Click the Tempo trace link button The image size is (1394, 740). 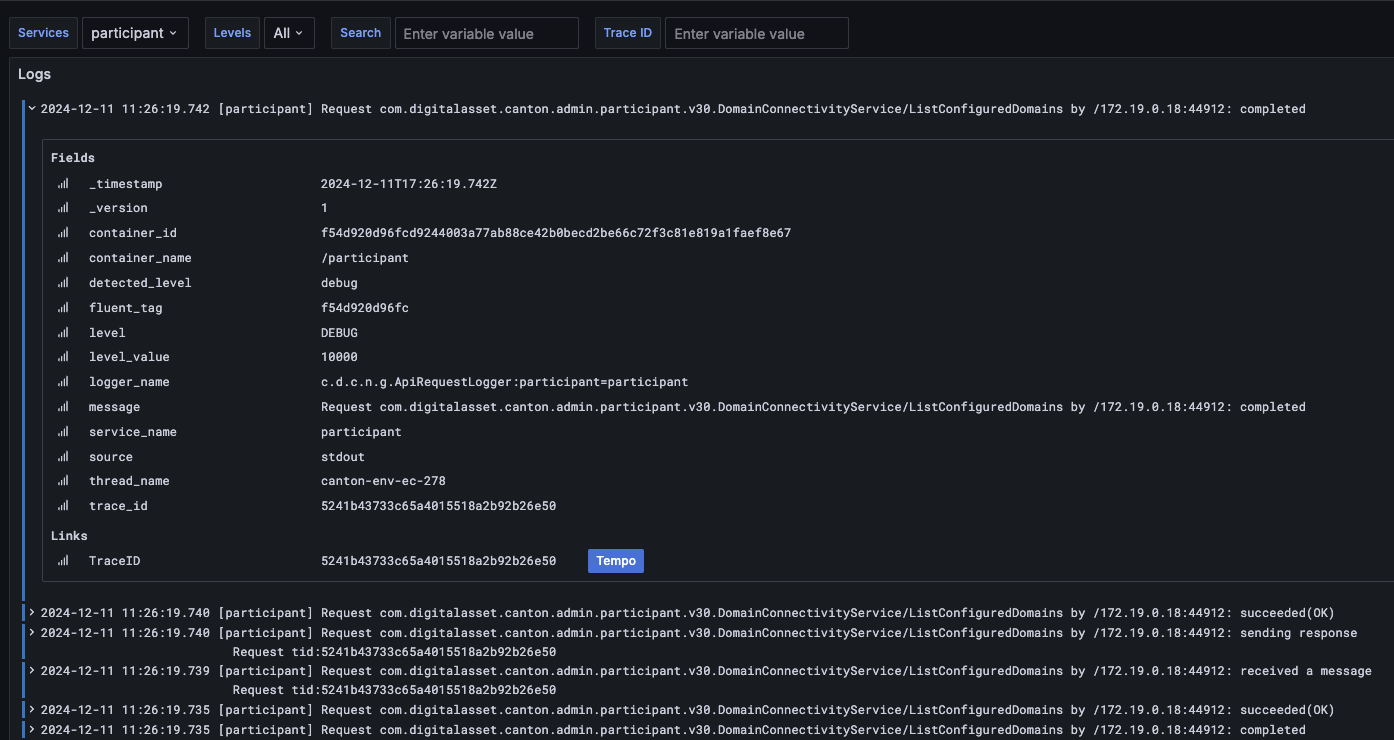615,561
